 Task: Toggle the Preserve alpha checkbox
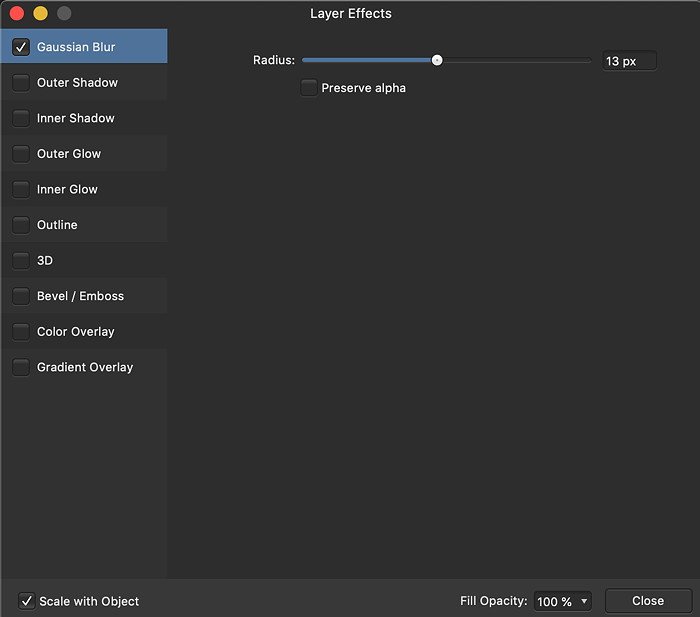click(x=308, y=88)
